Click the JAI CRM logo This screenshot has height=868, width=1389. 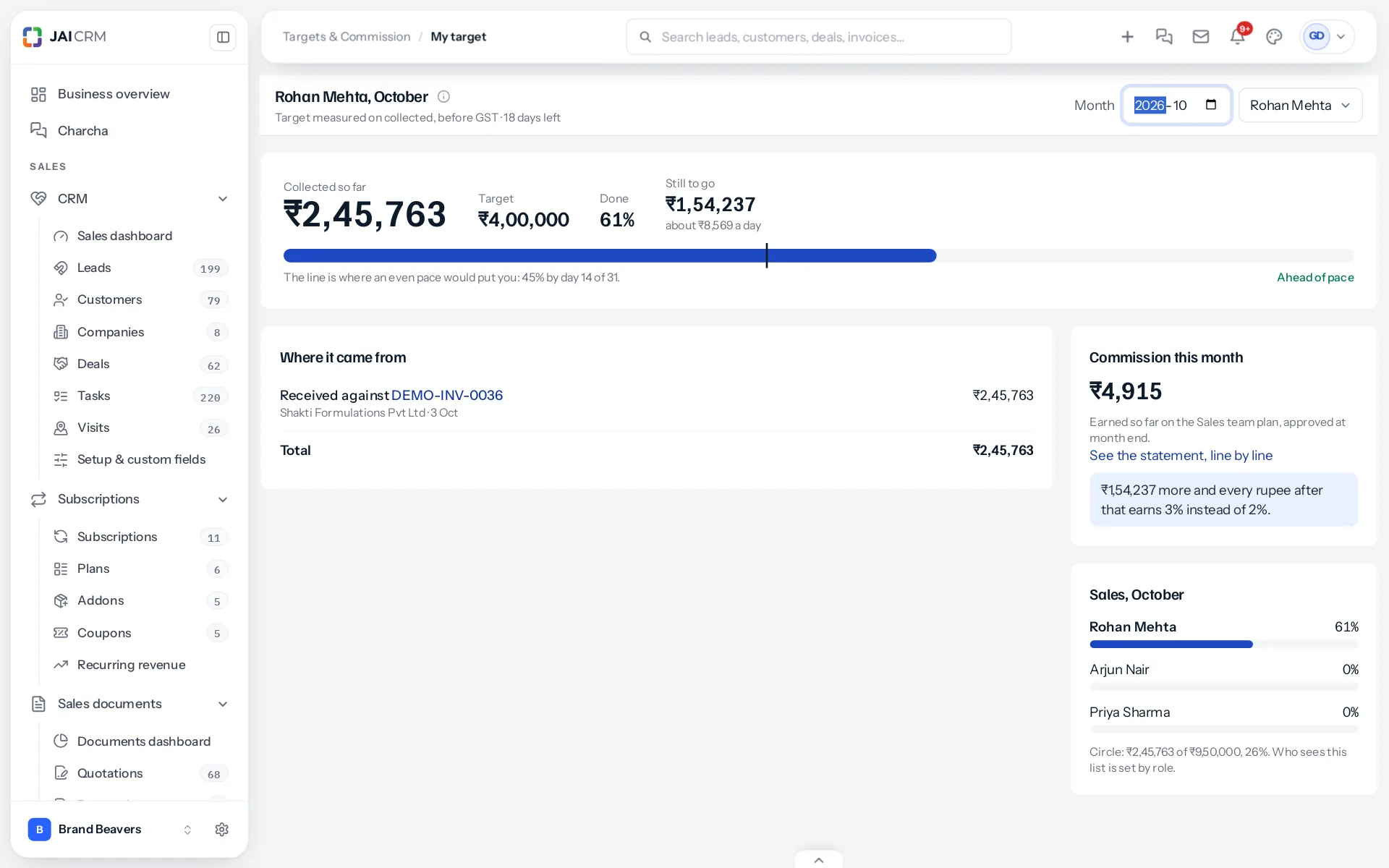click(64, 37)
